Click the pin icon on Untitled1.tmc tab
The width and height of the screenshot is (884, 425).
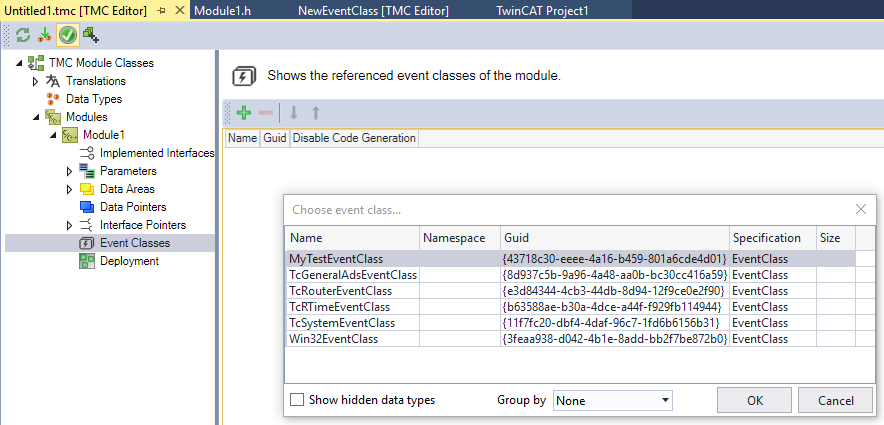(x=161, y=10)
